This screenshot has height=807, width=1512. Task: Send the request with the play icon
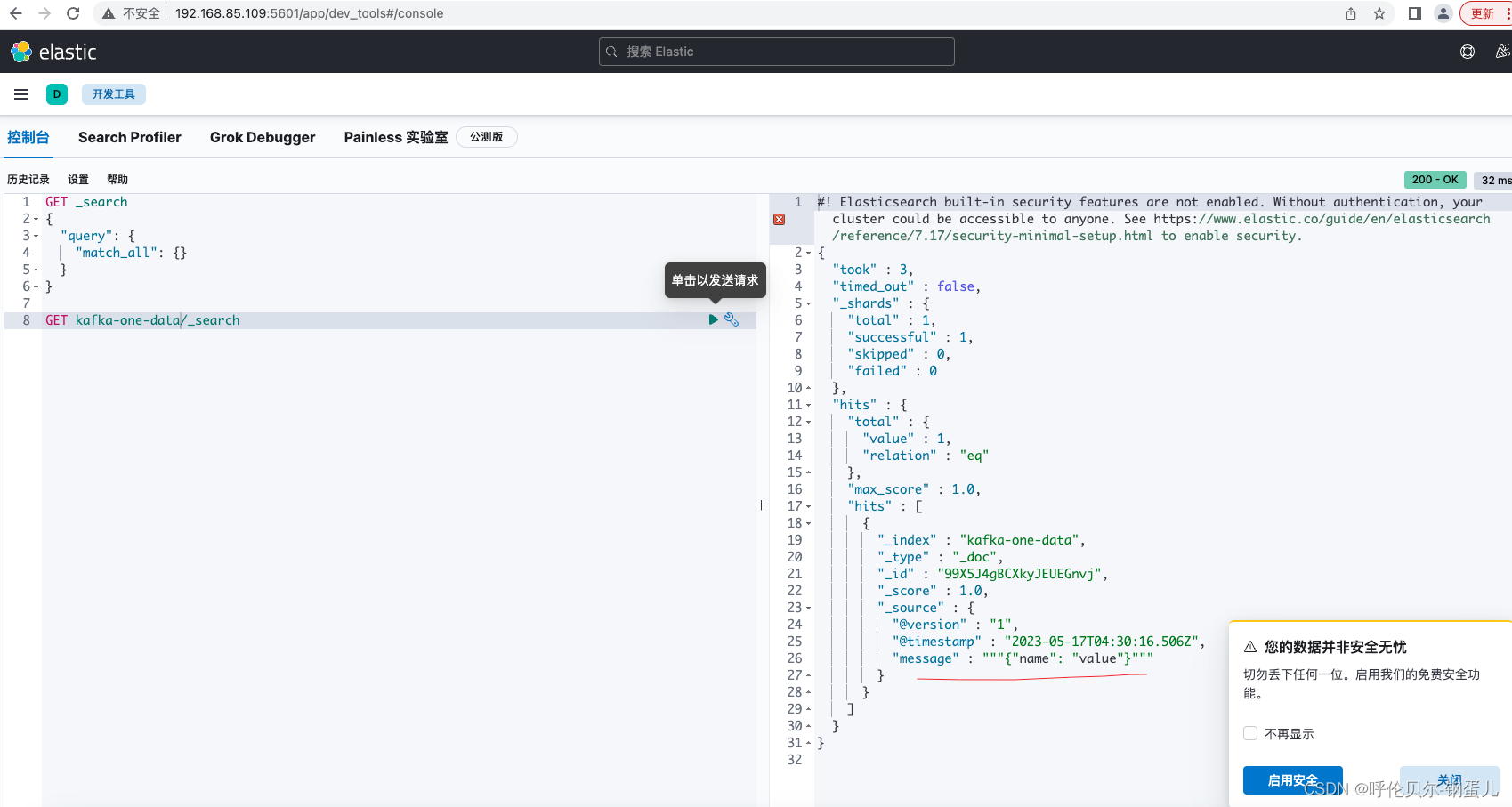tap(713, 319)
